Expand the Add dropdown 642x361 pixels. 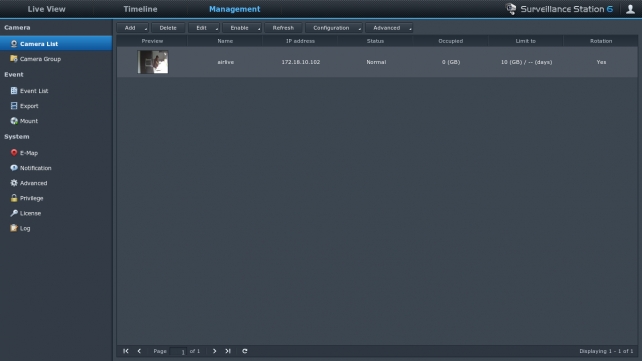133,28
